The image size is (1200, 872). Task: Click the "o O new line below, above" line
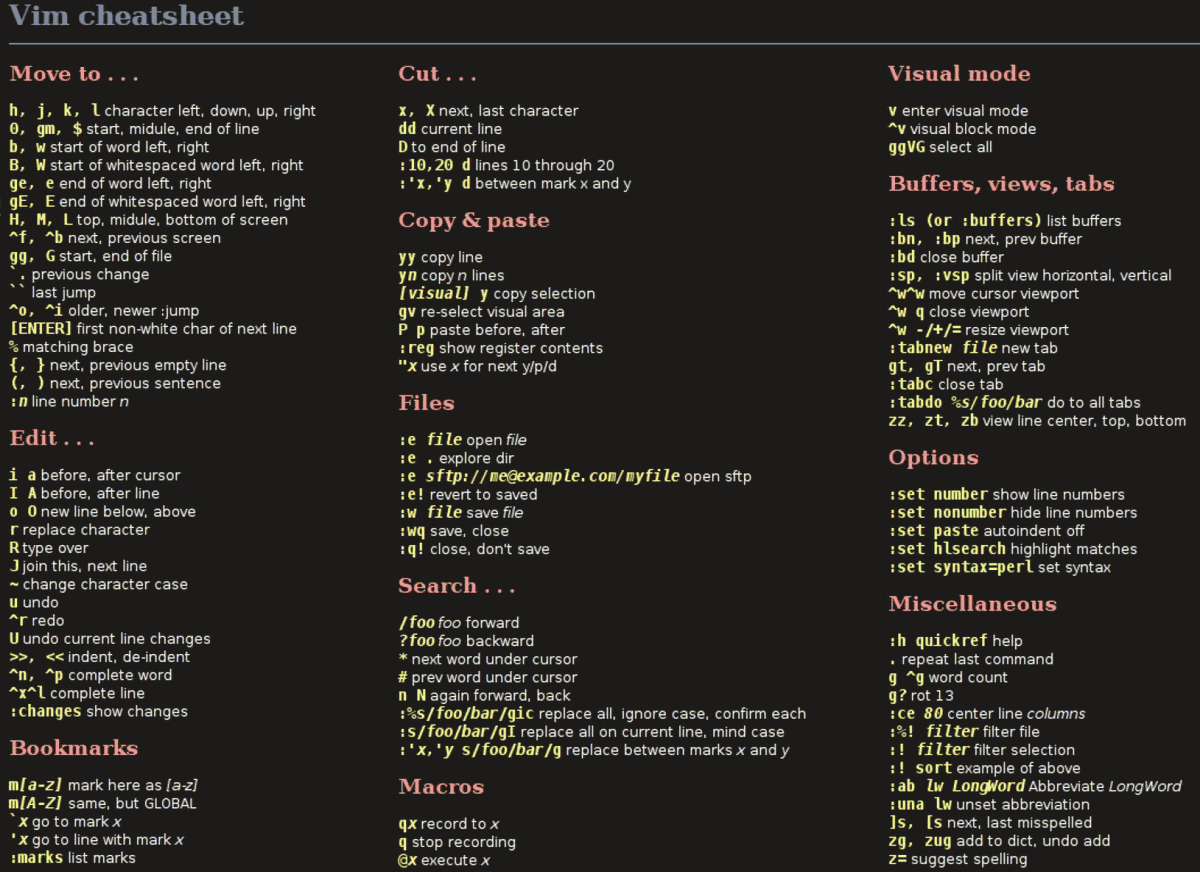(x=102, y=511)
